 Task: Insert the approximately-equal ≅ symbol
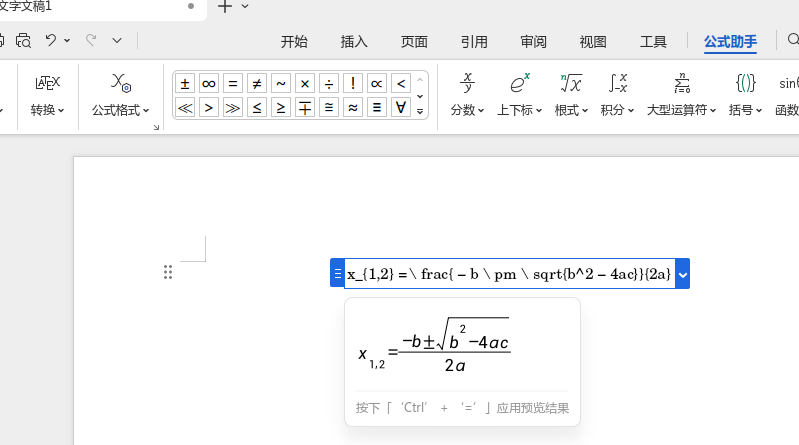coord(329,108)
